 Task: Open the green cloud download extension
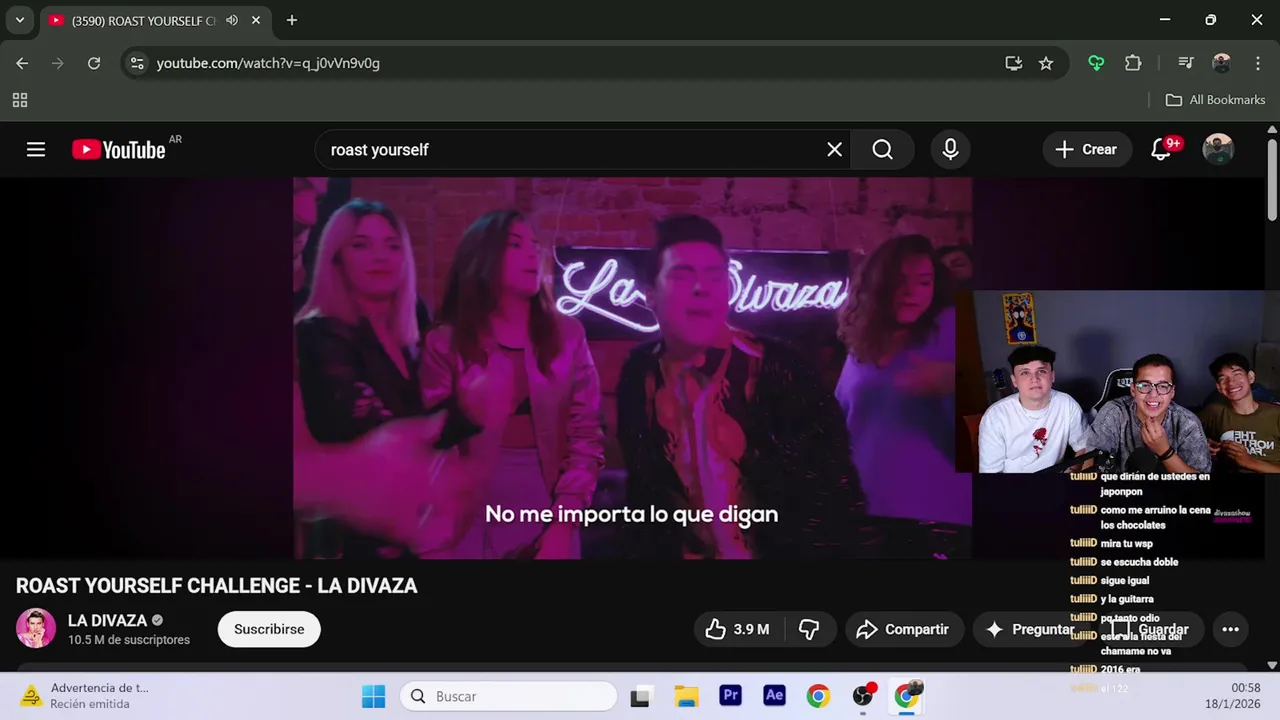pyautogui.click(x=1097, y=63)
